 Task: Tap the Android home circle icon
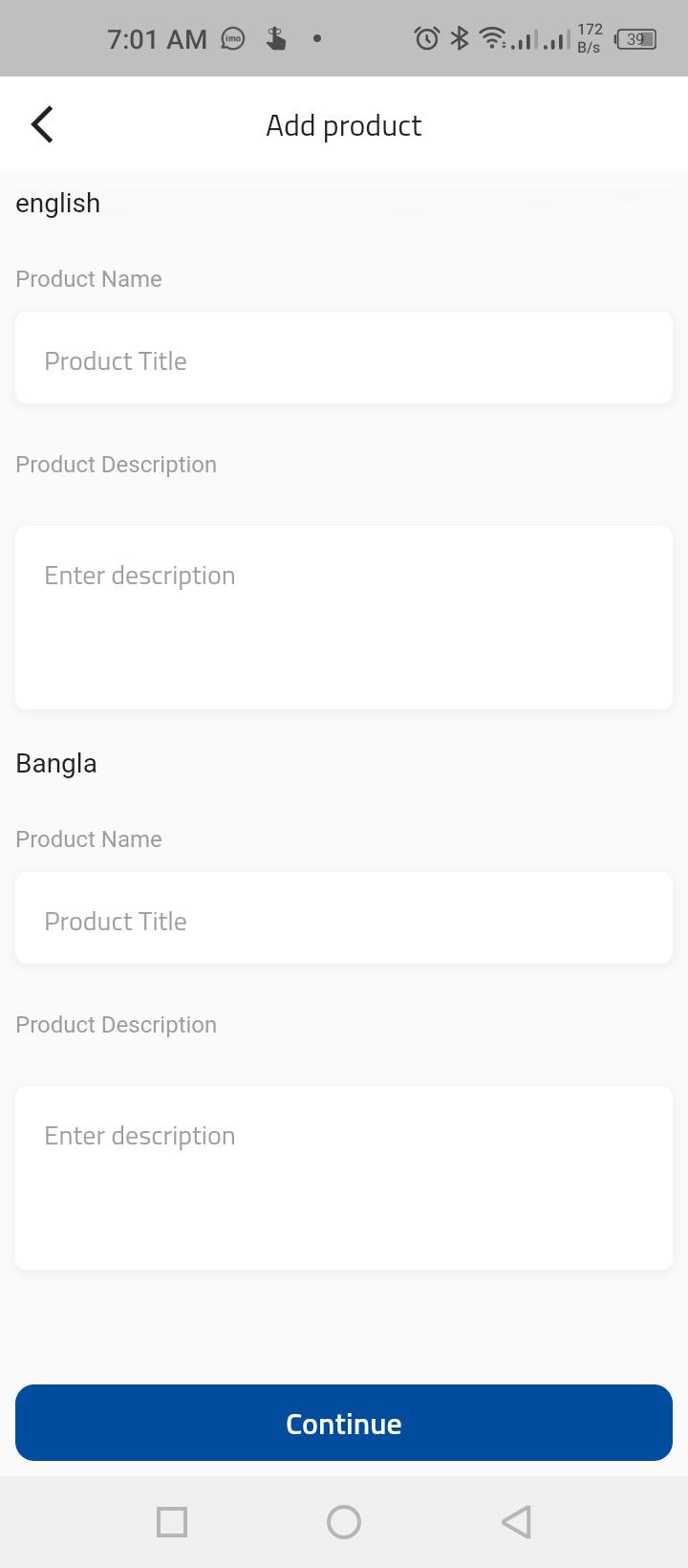coord(344,1521)
